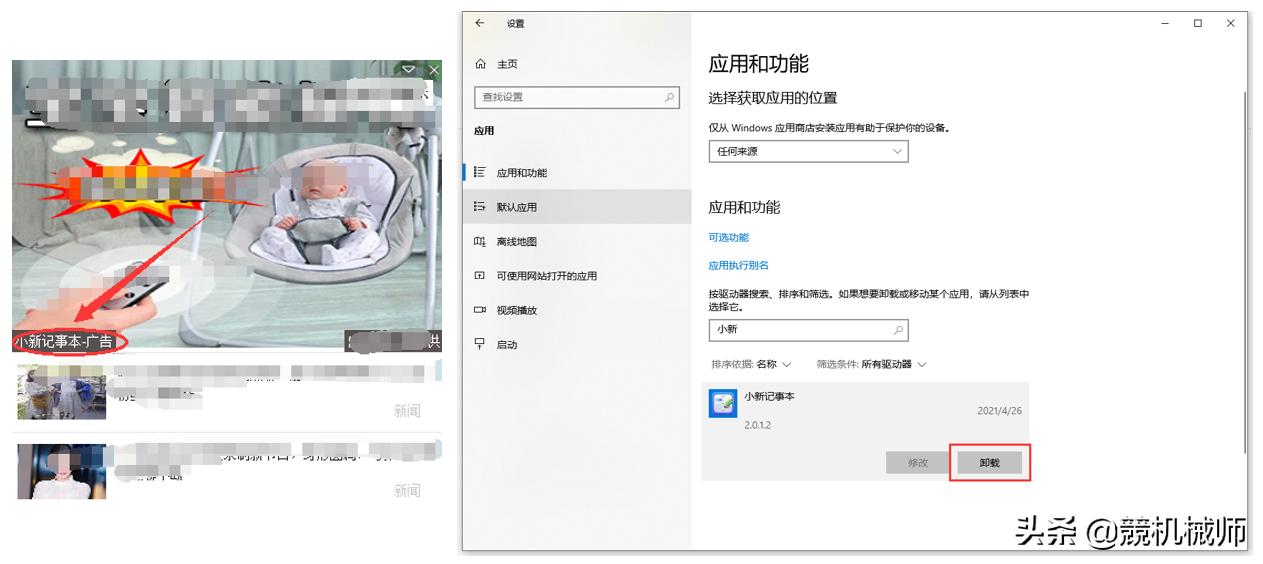The height and width of the screenshot is (564, 1263).
Task: Click the 小新记事本 app icon in list
Action: tap(723, 404)
